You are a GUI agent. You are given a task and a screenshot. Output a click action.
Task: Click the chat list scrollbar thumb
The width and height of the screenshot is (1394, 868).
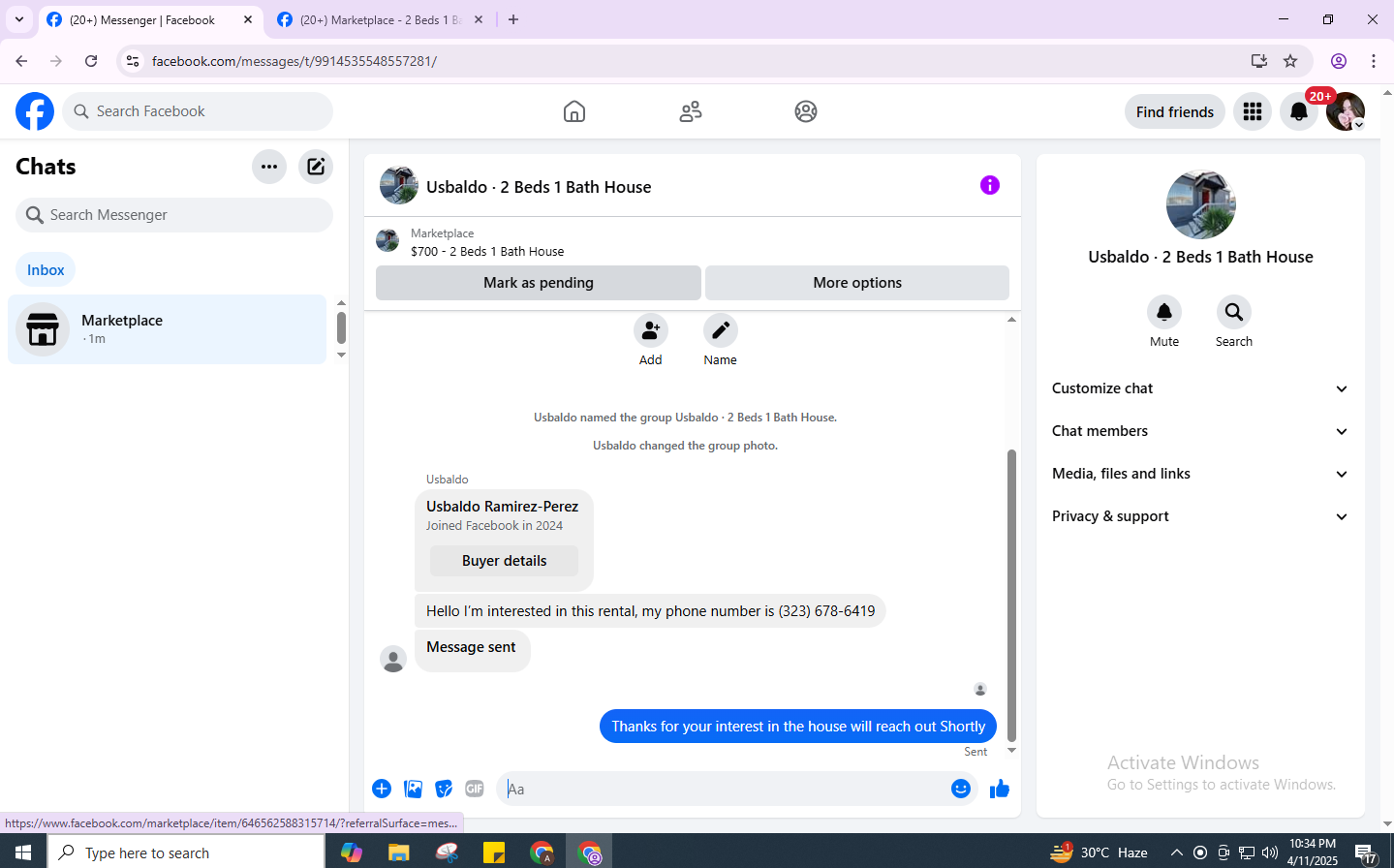coord(341,327)
